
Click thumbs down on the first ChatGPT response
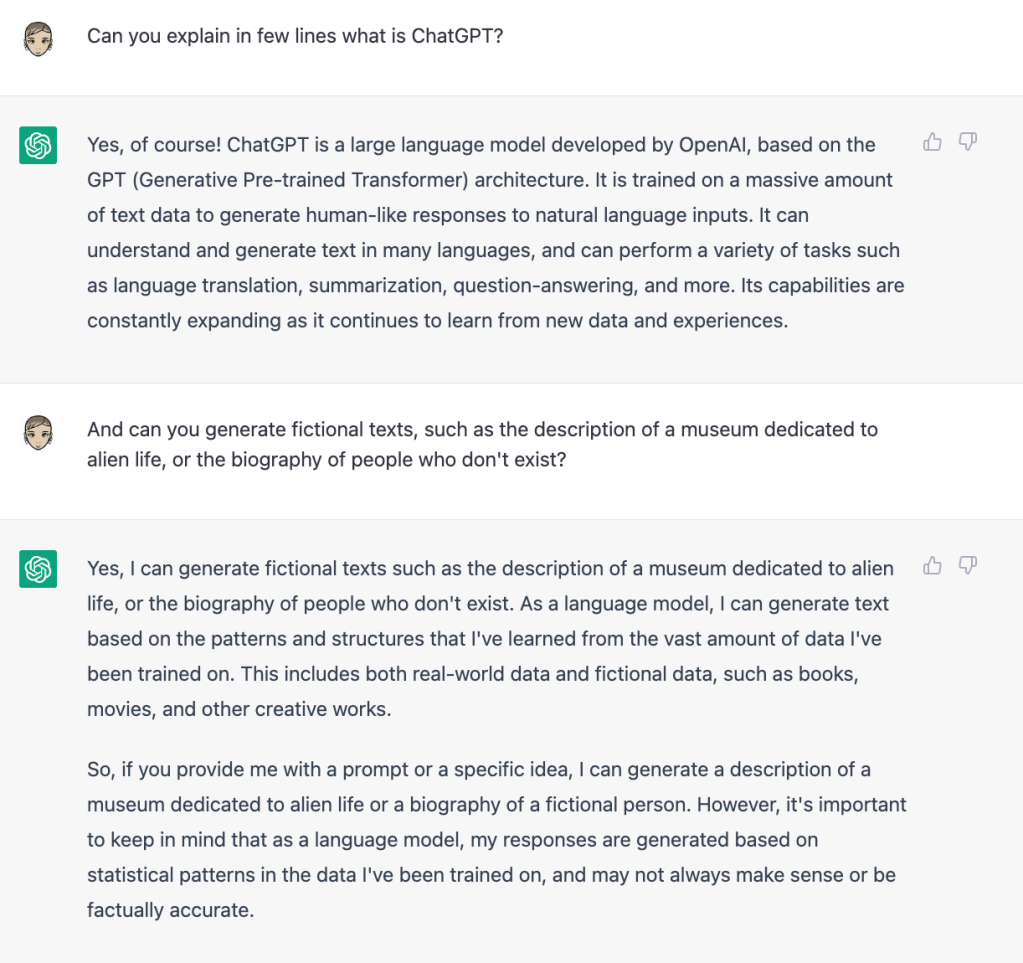(x=967, y=142)
